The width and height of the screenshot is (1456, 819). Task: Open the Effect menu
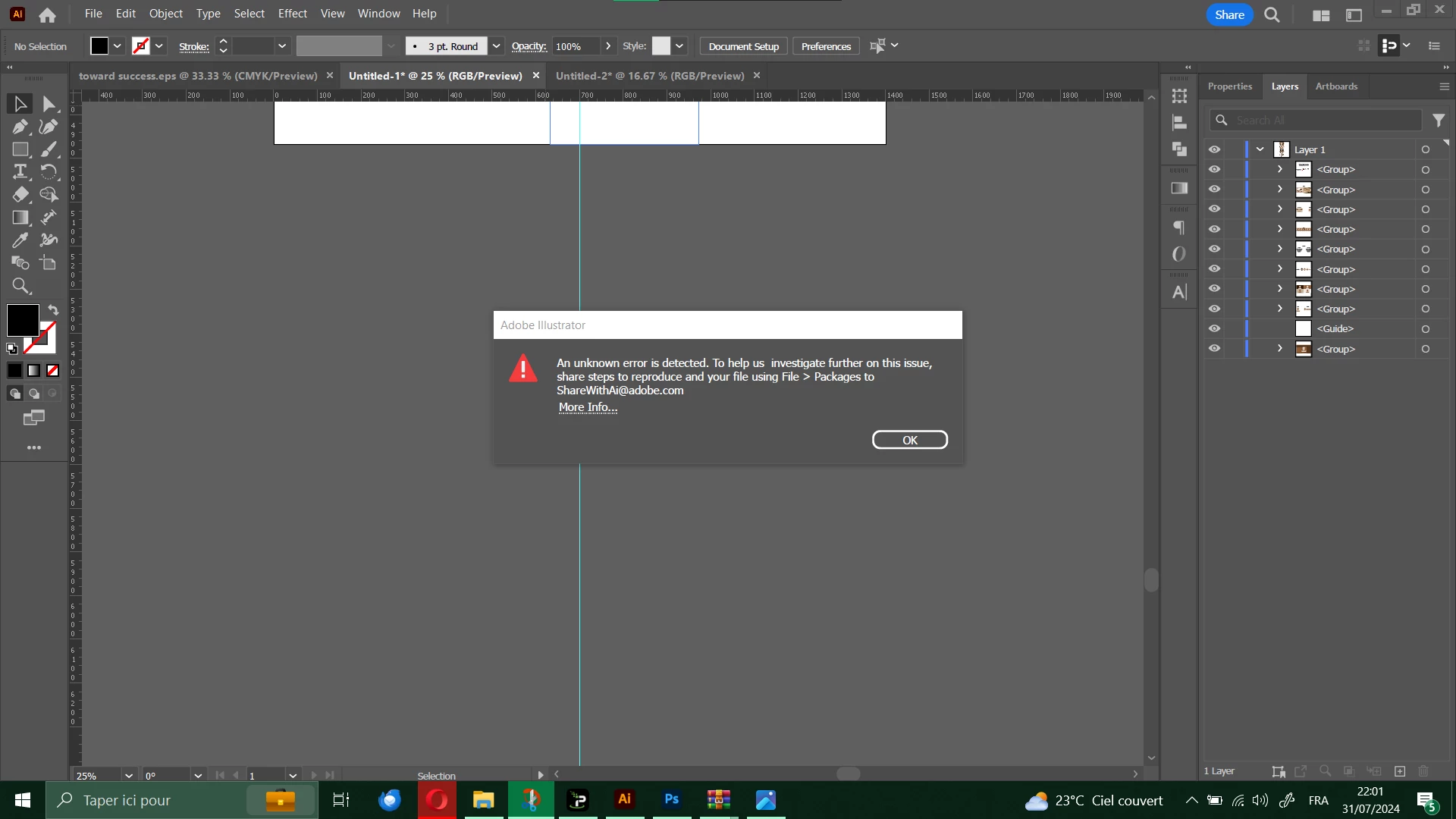coord(292,14)
